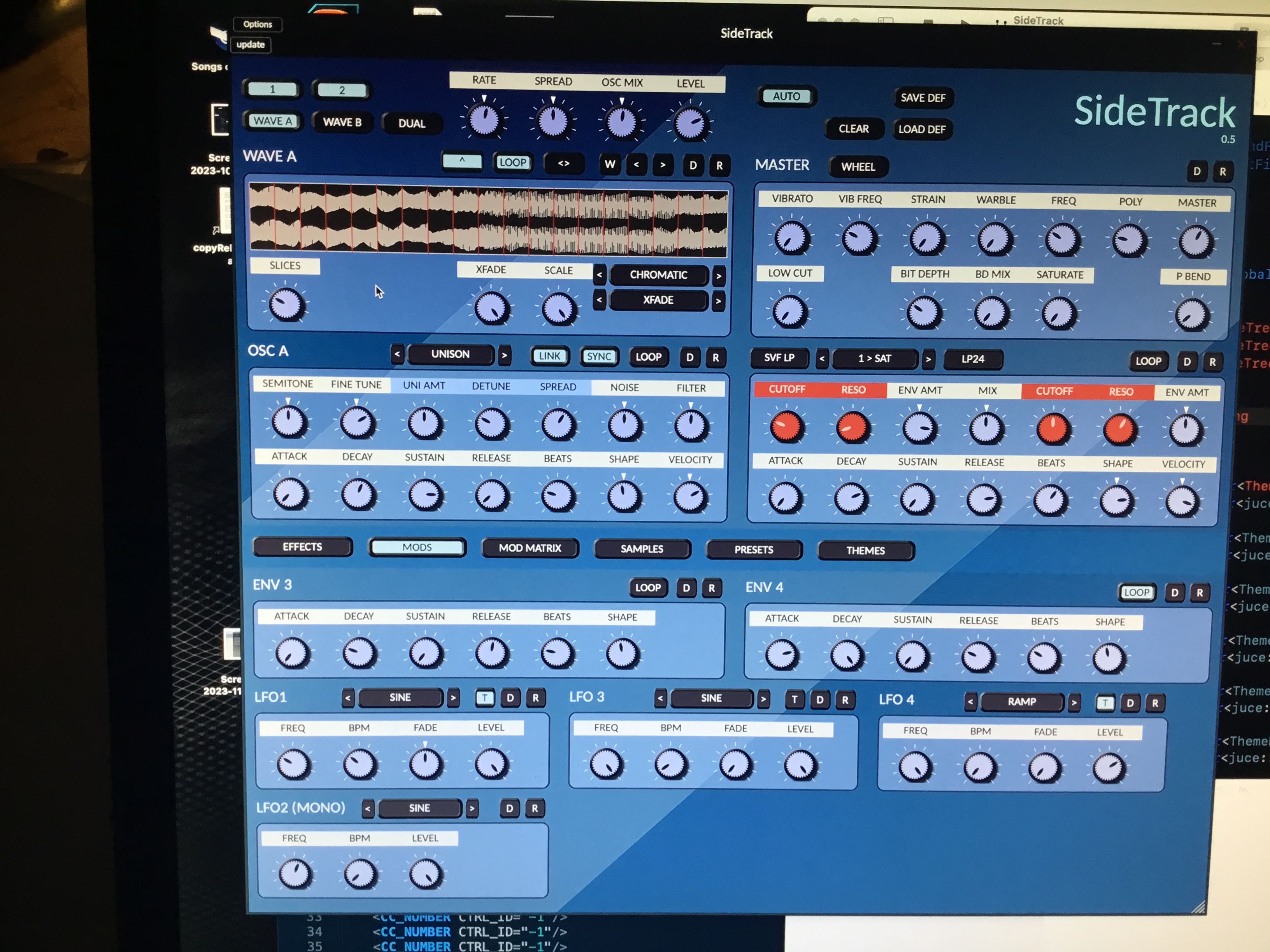The image size is (1270, 952).
Task: Click the R button for ENV 3
Action: tap(712, 588)
